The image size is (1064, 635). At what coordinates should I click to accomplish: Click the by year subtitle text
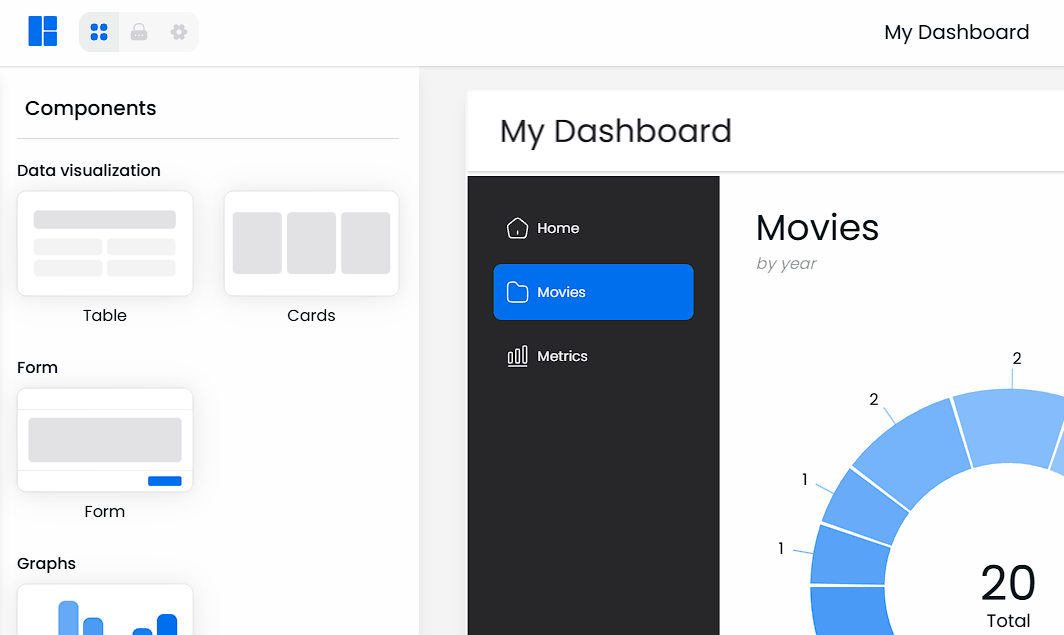(x=786, y=264)
